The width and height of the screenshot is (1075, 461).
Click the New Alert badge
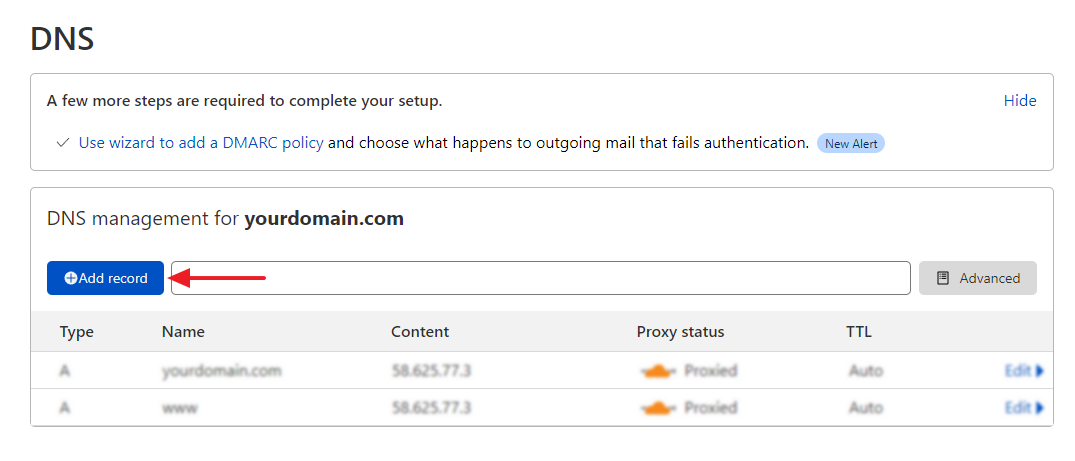(x=851, y=143)
